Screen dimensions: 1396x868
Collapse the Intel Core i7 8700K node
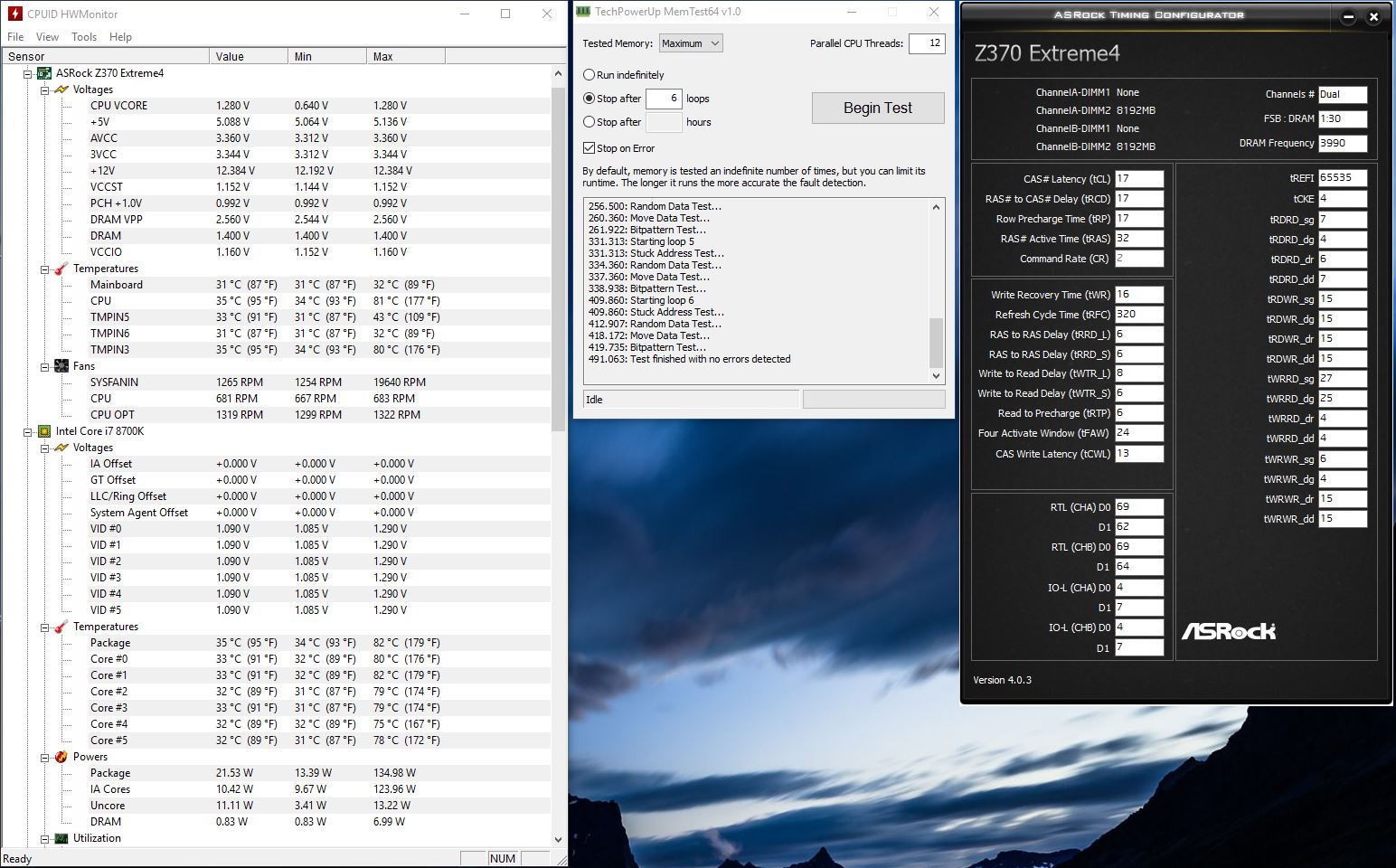(x=28, y=431)
